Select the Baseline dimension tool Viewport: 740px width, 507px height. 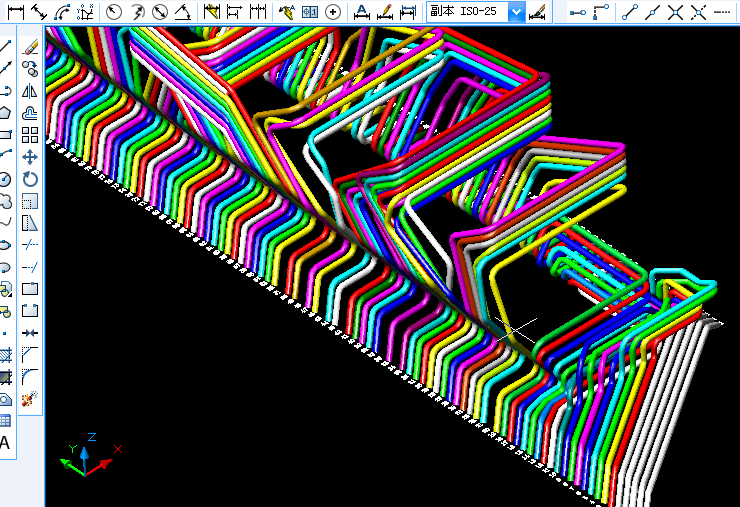tap(235, 11)
